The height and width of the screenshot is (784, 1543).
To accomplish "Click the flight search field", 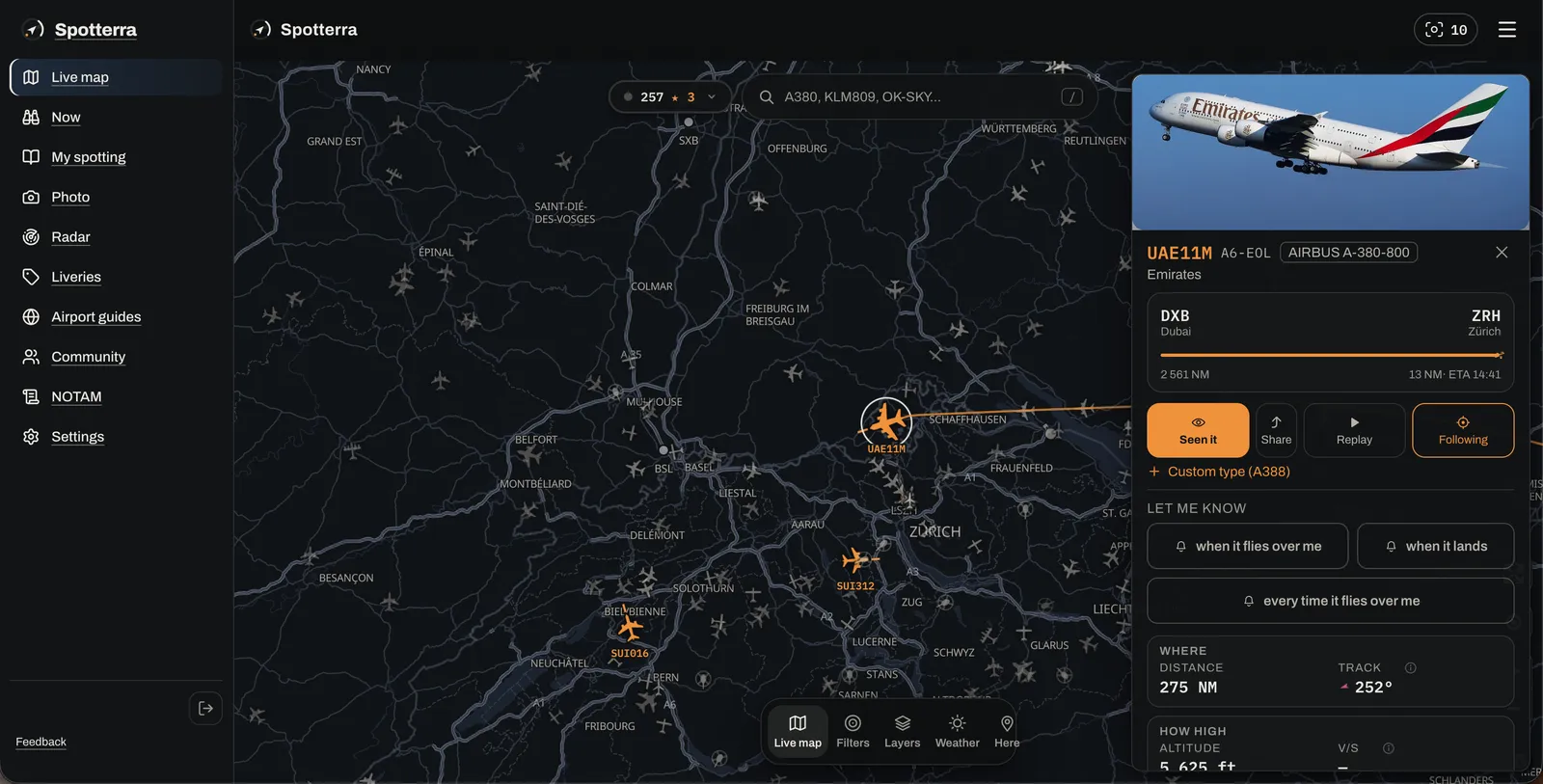I will pos(921,96).
